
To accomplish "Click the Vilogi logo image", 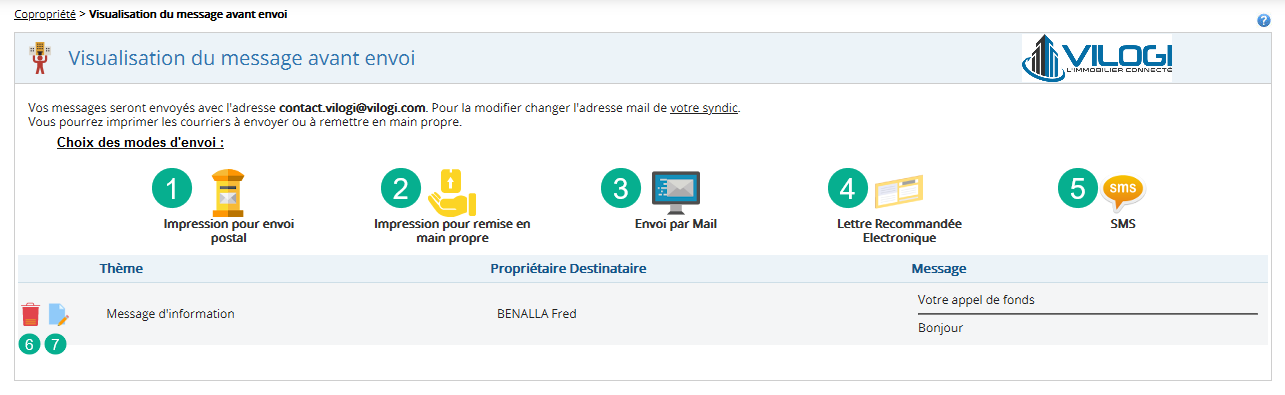I will pyautogui.click(x=1097, y=58).
